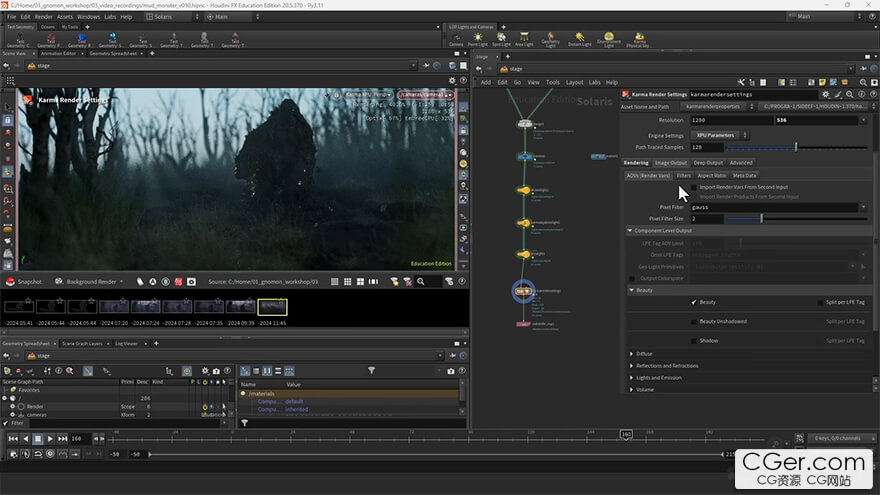Open the Scene Graph Layers tab
The width and height of the screenshot is (880, 495).
point(82,343)
